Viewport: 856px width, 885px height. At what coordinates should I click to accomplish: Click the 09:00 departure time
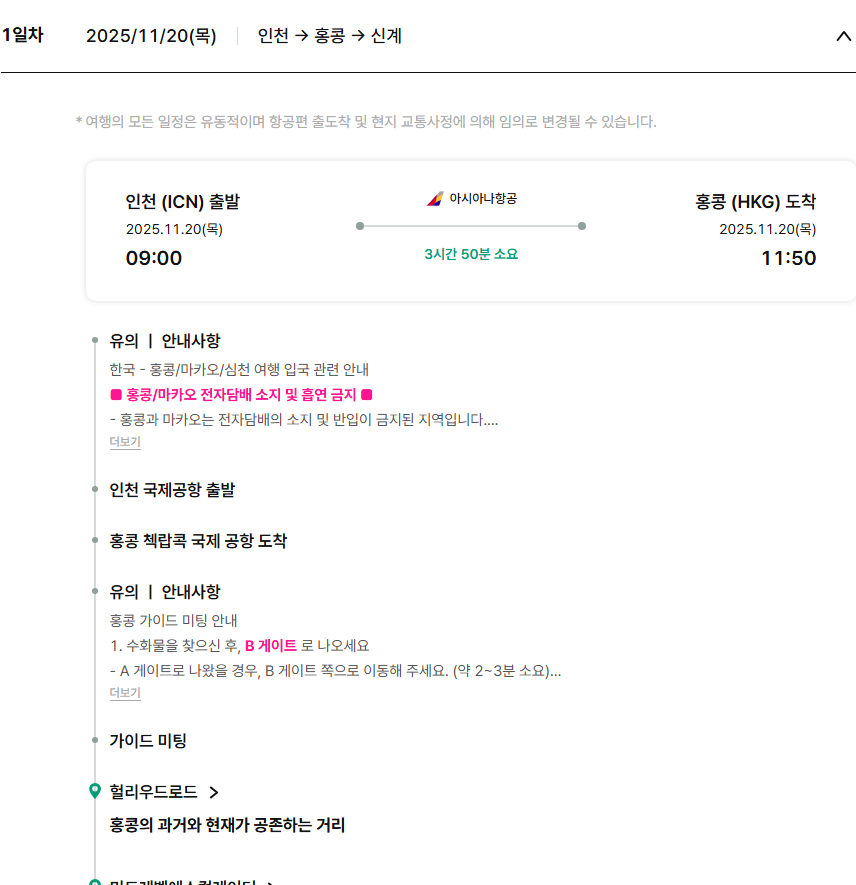[x=154, y=258]
